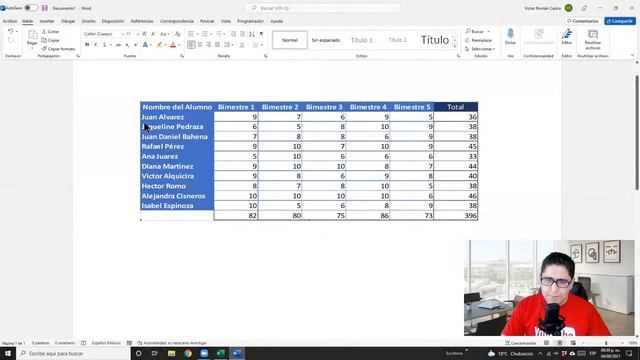Align text to the left
The width and height of the screenshot is (640, 360).
tap(191, 45)
